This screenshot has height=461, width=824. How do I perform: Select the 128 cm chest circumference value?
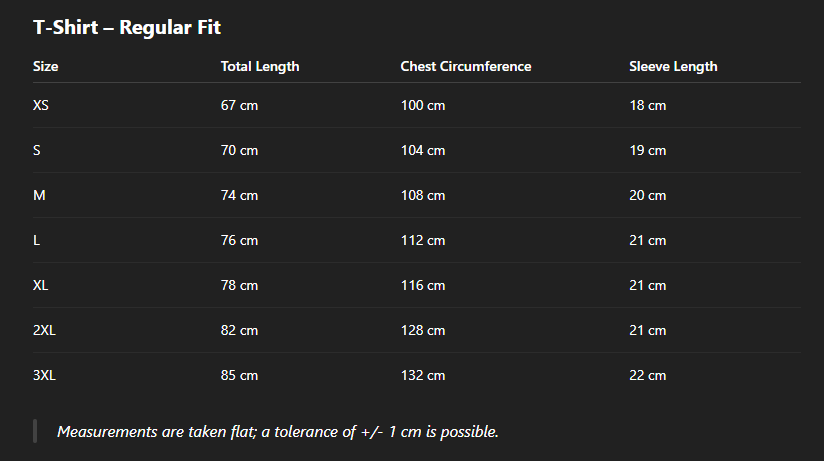tap(423, 330)
